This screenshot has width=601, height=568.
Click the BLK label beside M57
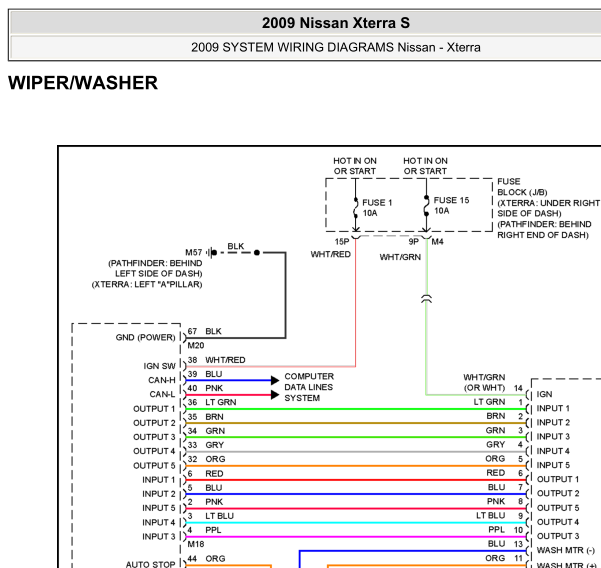(x=236, y=246)
